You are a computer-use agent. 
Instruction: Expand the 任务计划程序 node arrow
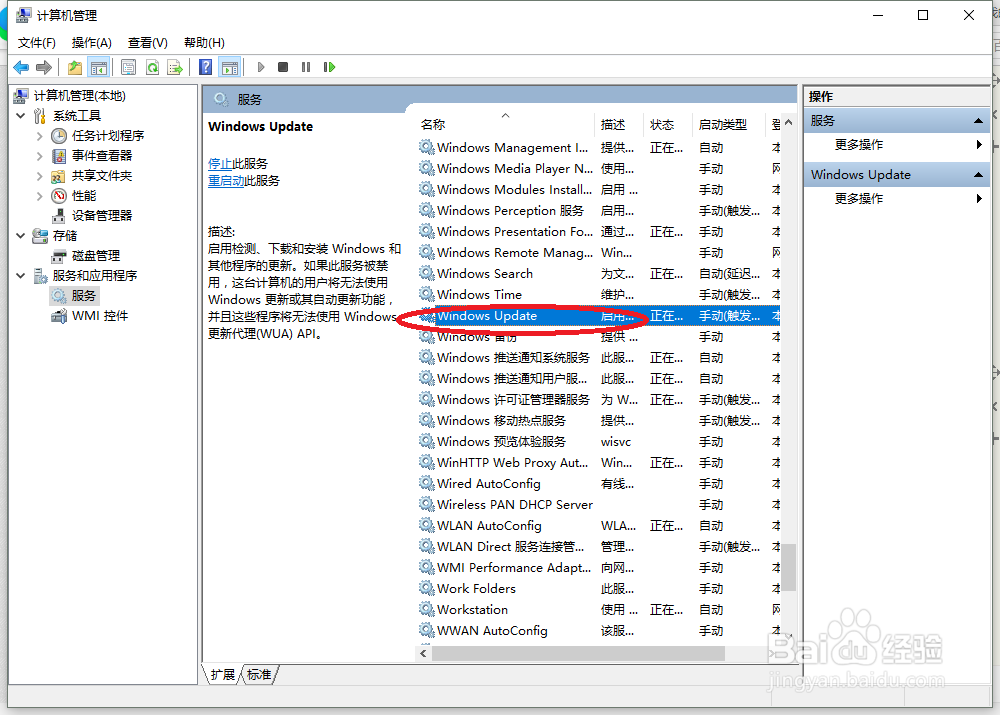[x=40, y=136]
